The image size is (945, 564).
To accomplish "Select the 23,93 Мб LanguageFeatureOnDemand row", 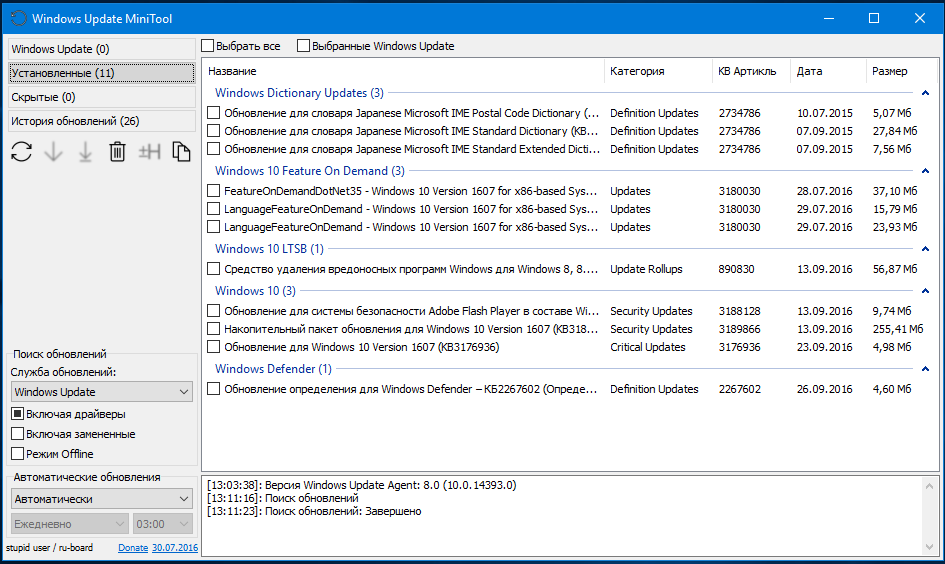I will pos(570,227).
